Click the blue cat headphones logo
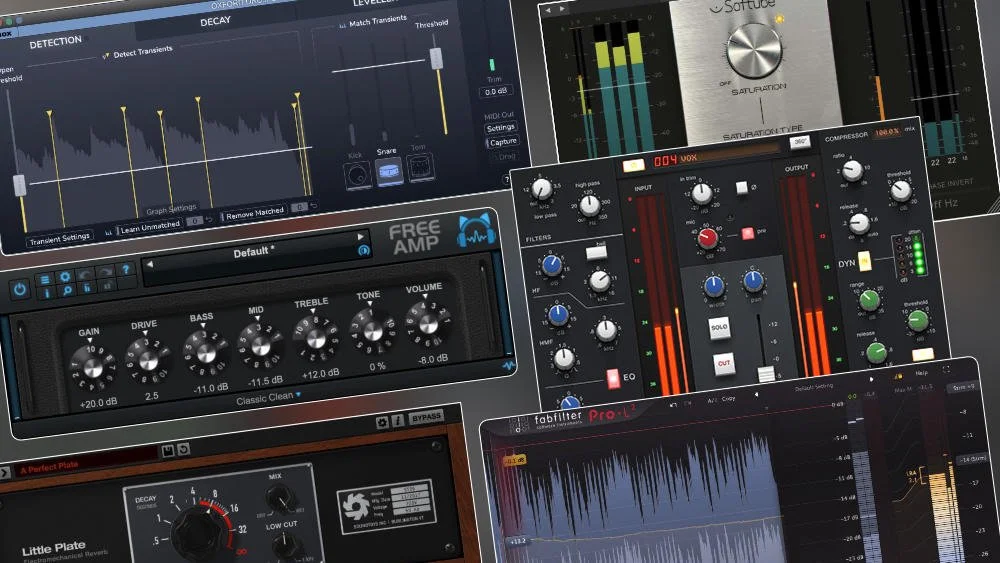This screenshot has width=1000, height=563. [x=477, y=231]
